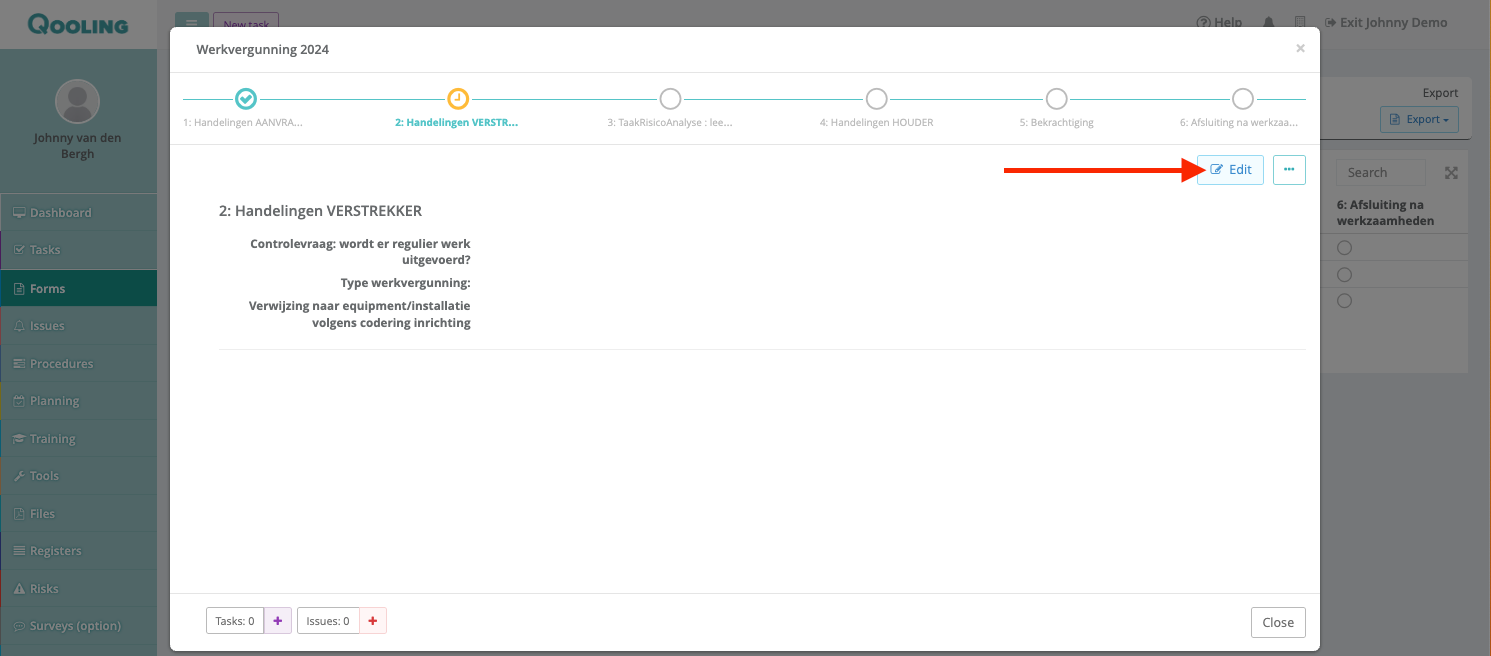Go to step 4 Handelingen HOUDER circle
Screen dimensions: 1491x656
pos(876,99)
